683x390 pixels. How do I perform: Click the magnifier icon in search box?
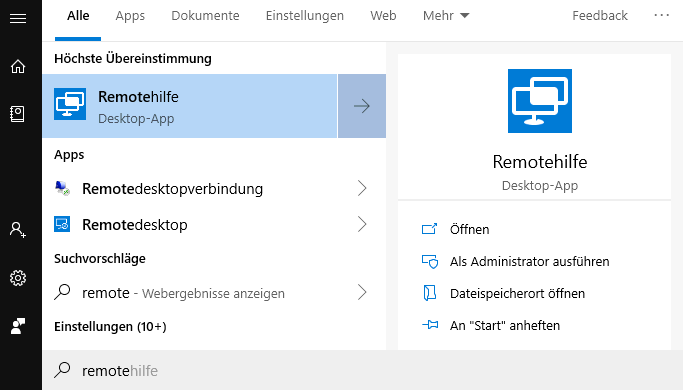coord(62,370)
